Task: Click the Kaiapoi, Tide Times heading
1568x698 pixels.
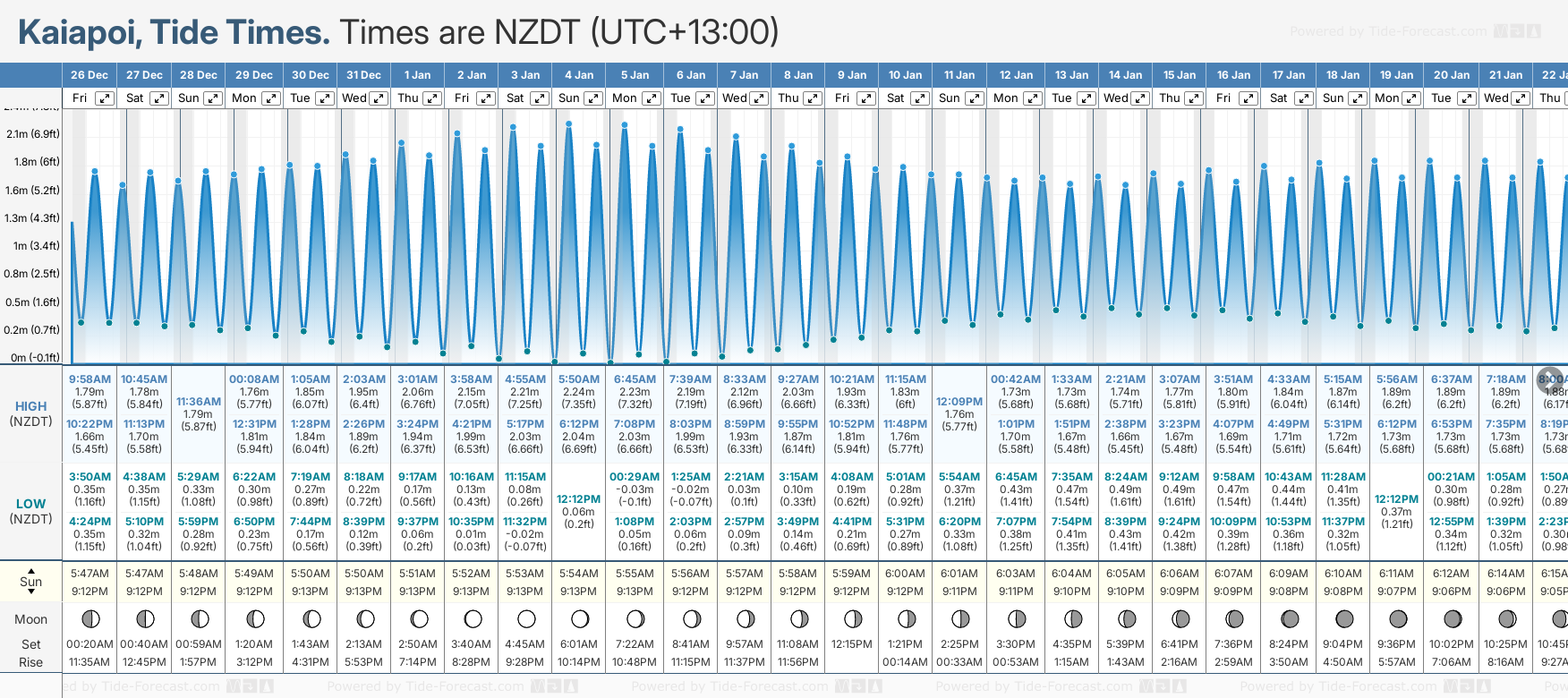Action: point(174,32)
